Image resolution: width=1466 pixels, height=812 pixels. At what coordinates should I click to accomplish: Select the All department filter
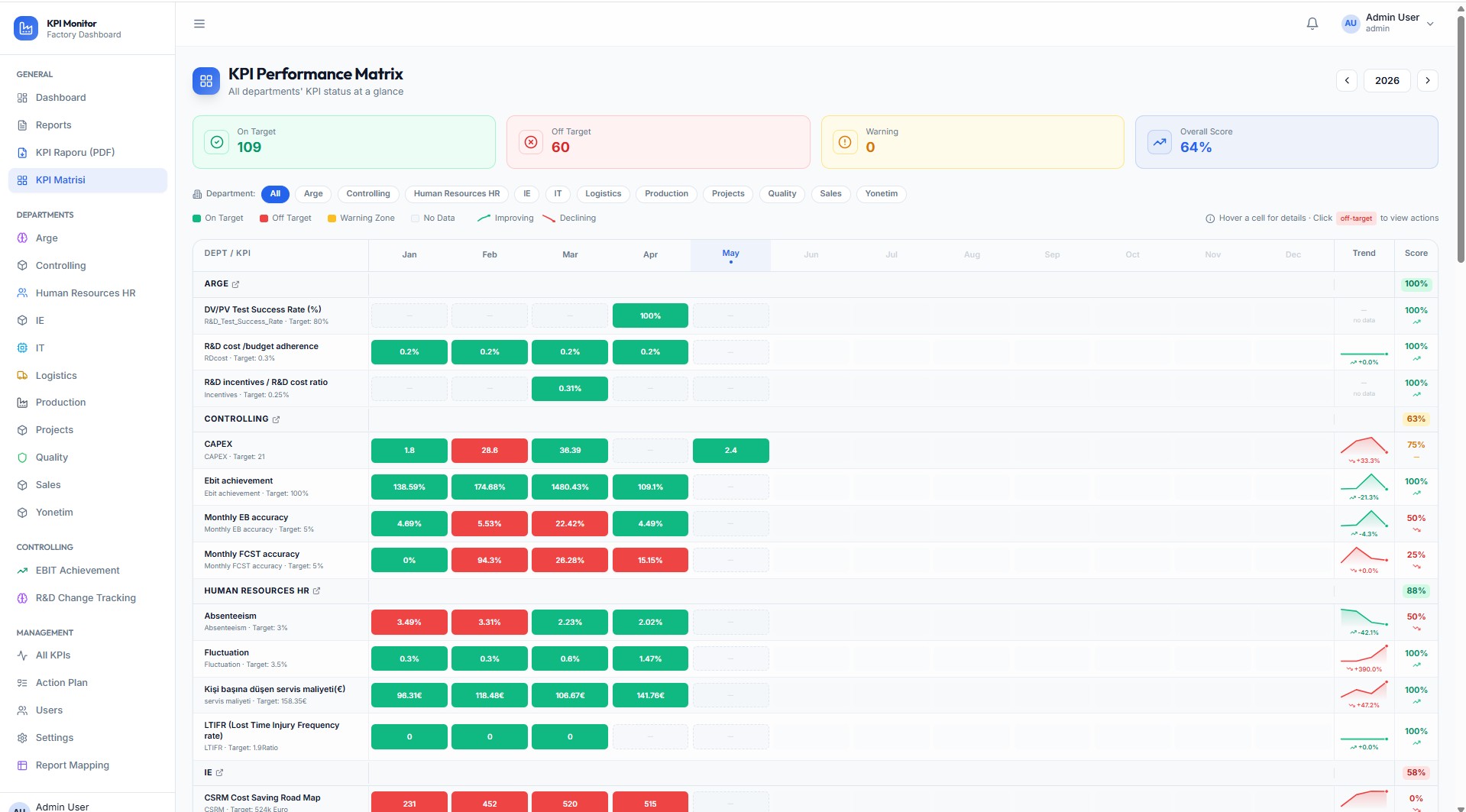click(x=275, y=194)
